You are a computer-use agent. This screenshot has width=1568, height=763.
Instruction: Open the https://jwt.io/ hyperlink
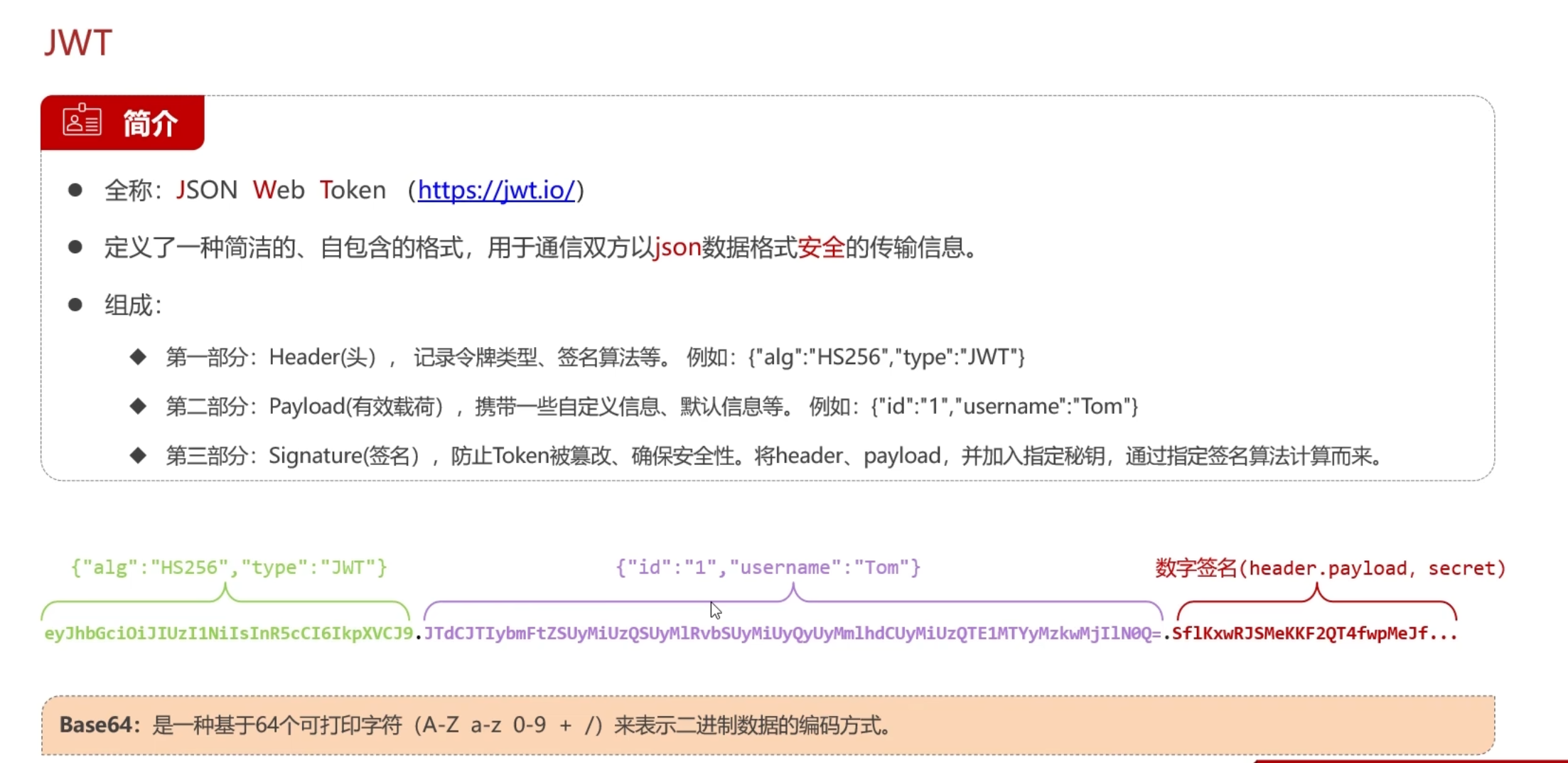[x=498, y=190]
